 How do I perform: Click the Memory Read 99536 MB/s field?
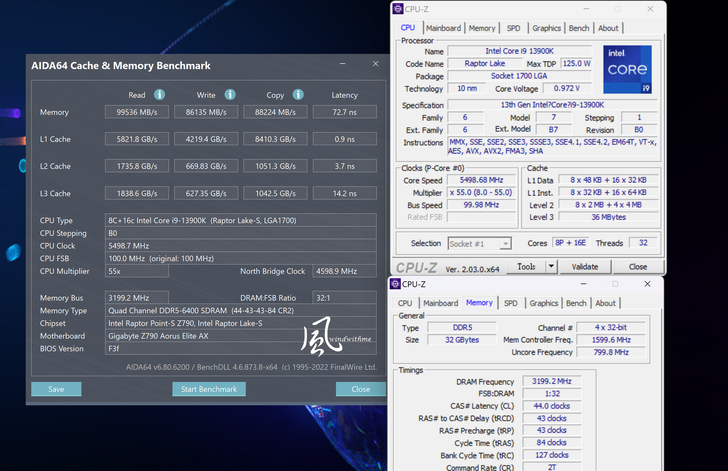136,112
